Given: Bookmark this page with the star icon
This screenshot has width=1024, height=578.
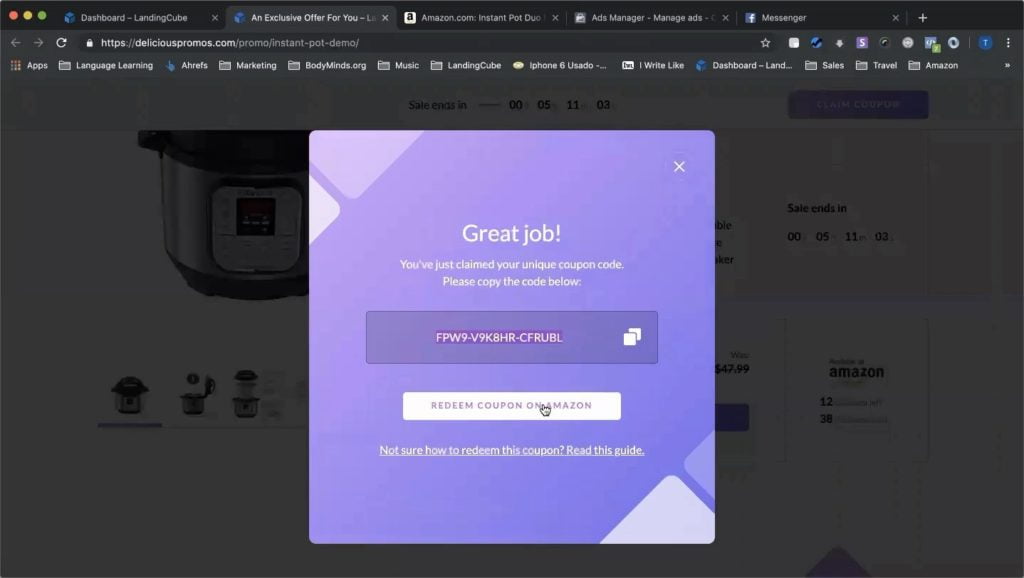Looking at the screenshot, I should 765,43.
